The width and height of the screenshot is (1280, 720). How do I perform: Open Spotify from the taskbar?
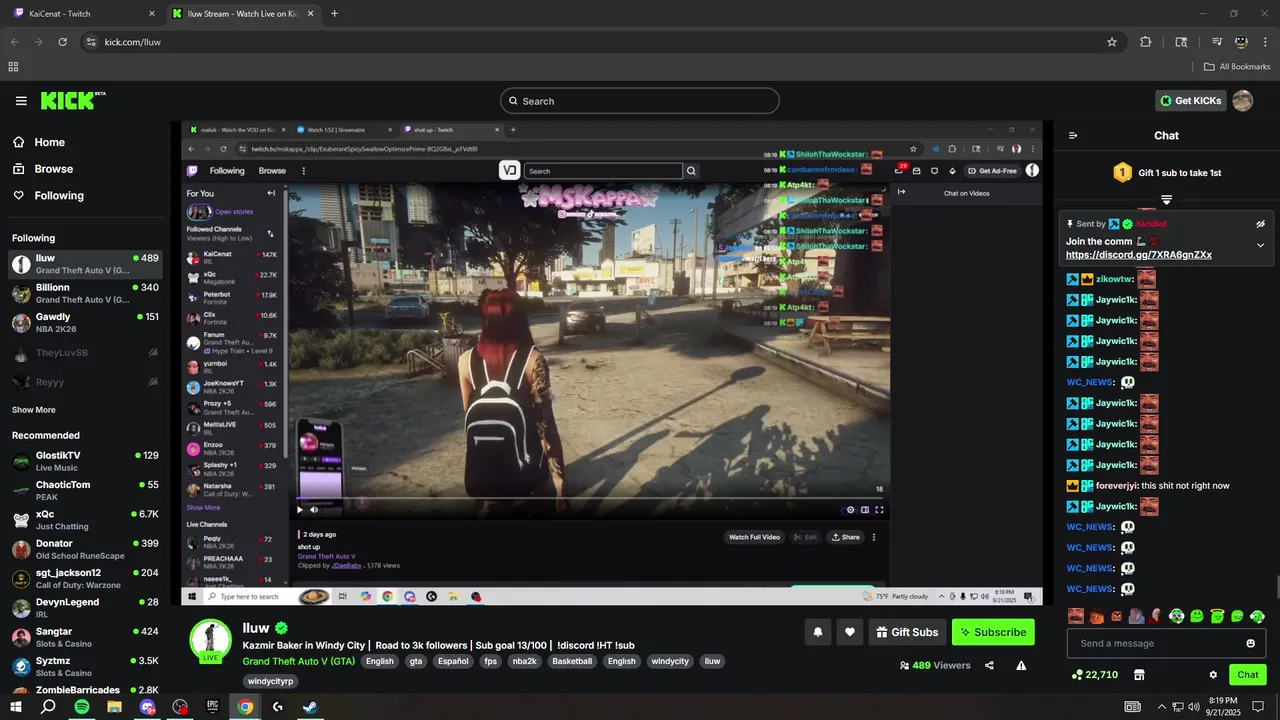pyautogui.click(x=82, y=707)
